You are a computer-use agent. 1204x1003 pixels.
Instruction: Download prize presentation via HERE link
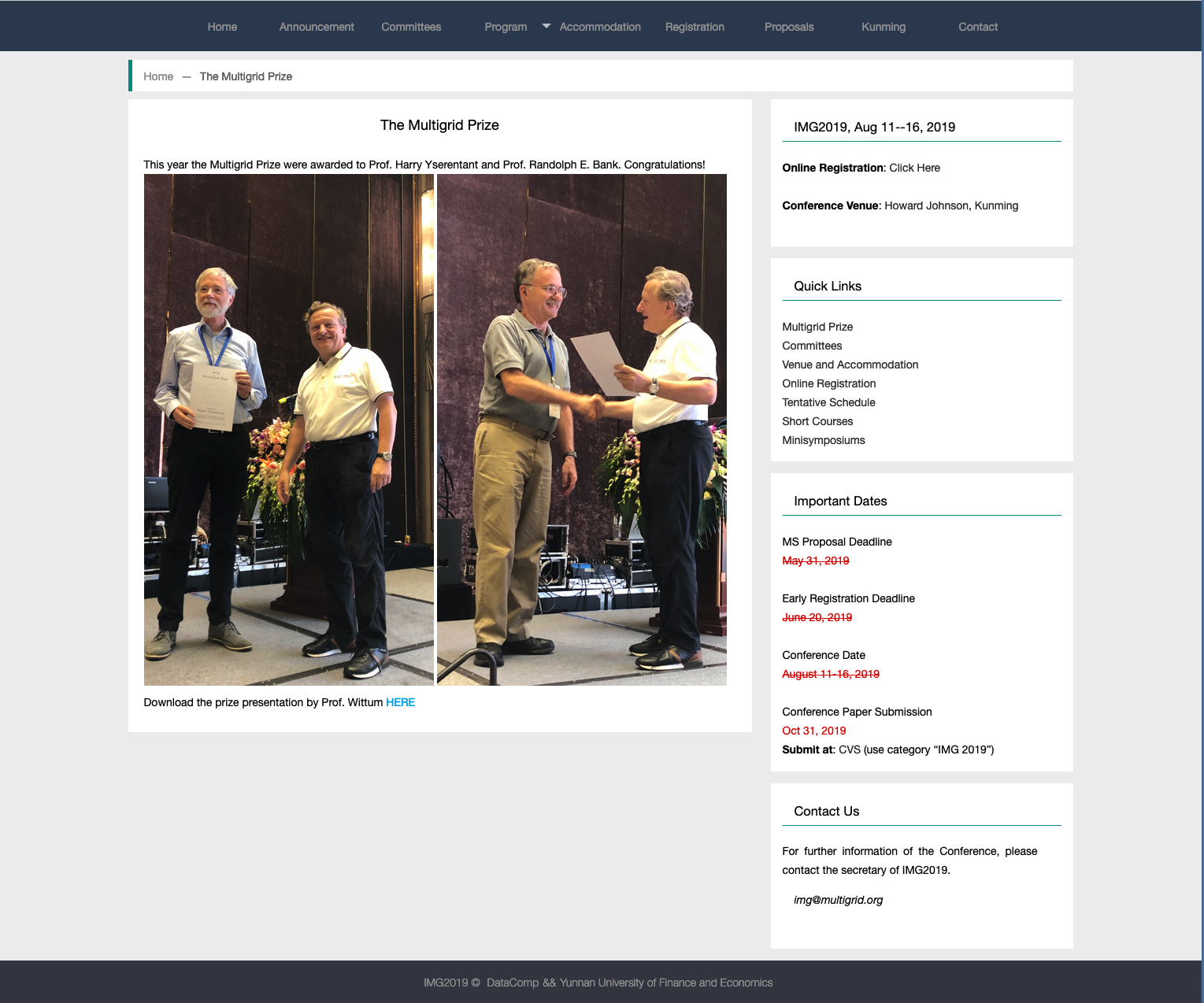pos(400,702)
